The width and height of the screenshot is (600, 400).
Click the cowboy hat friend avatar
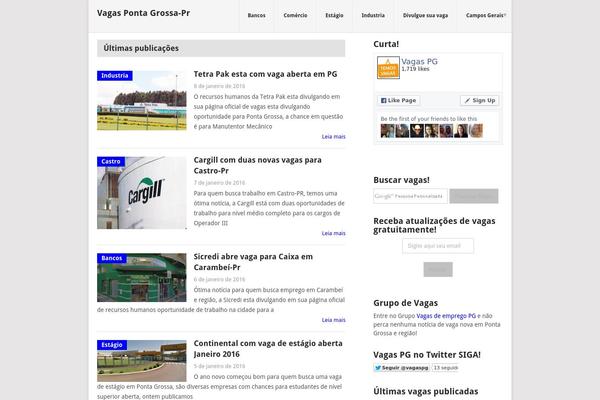click(x=417, y=131)
